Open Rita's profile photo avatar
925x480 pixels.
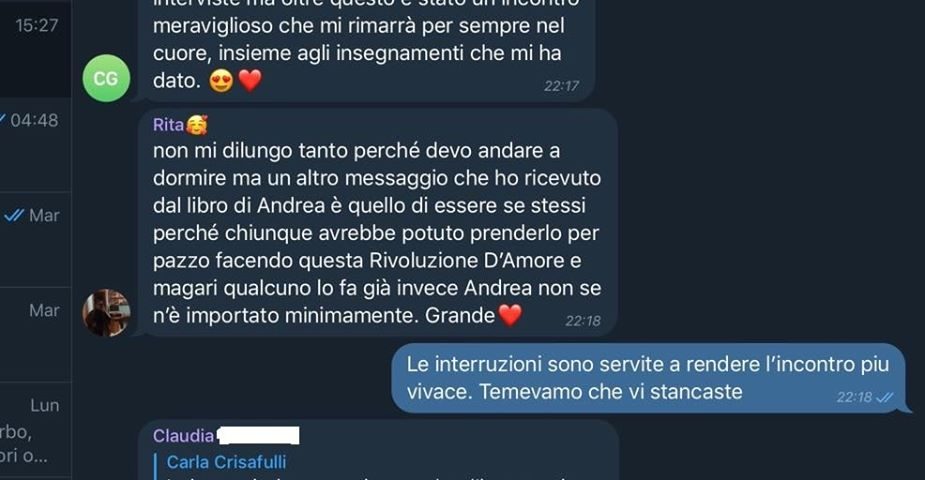click(x=106, y=313)
